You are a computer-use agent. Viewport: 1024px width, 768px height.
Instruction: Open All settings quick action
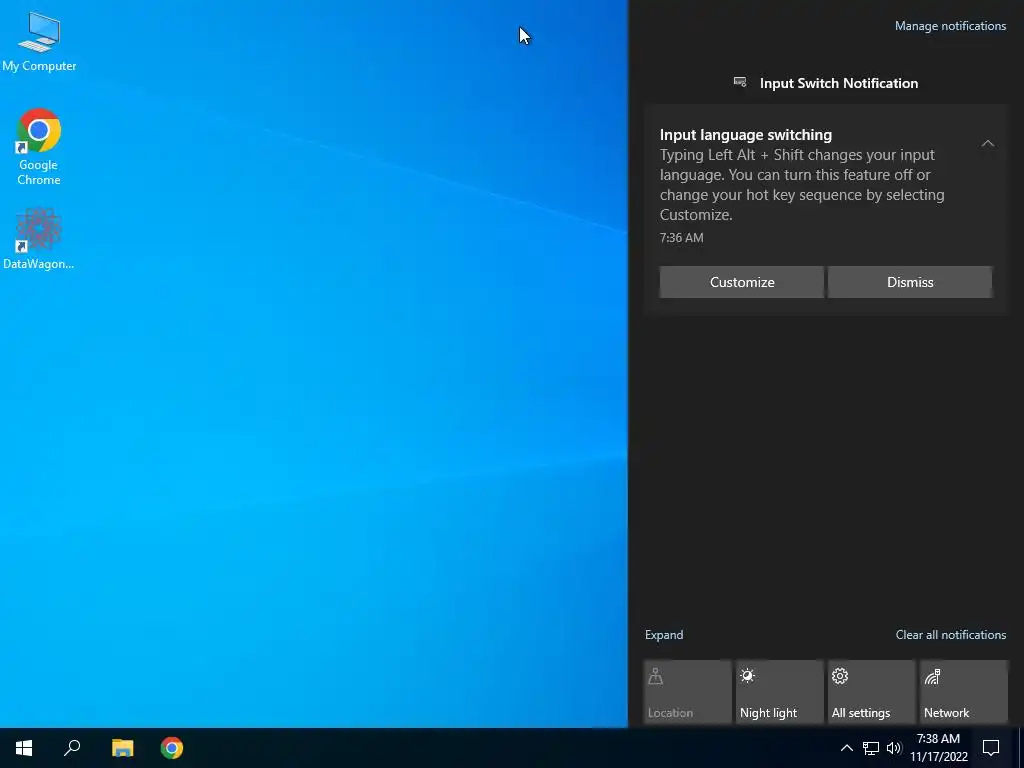click(872, 692)
